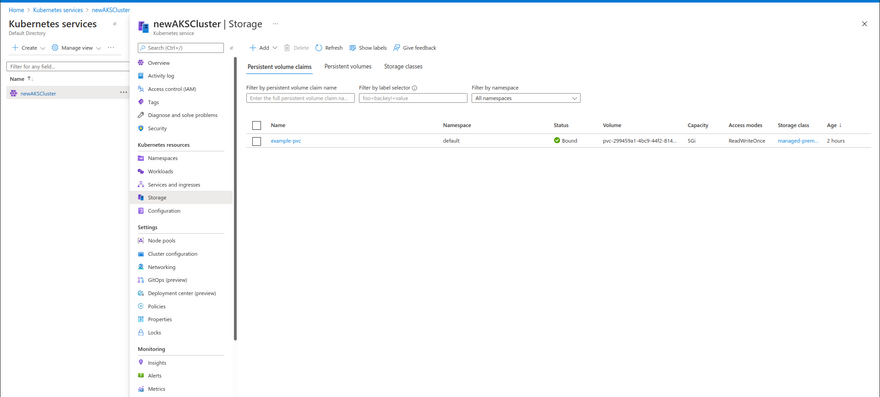
Task: Switch to Persistent volumes tab
Action: tap(348, 66)
